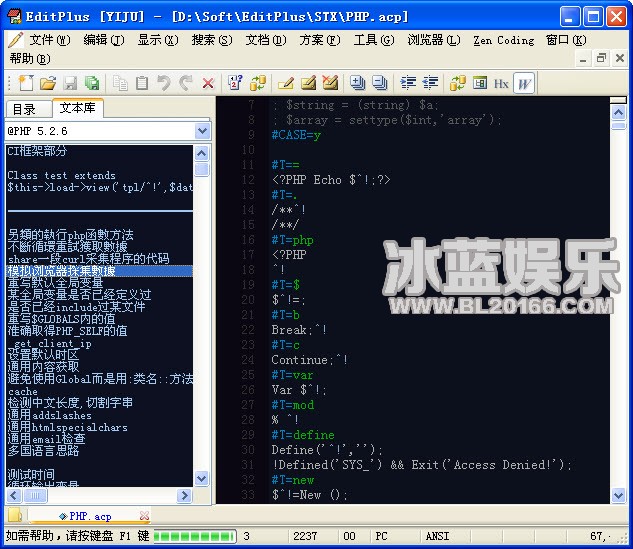The height and width of the screenshot is (549, 633).
Task: Toggle the W word wrap button
Action: pos(524,84)
